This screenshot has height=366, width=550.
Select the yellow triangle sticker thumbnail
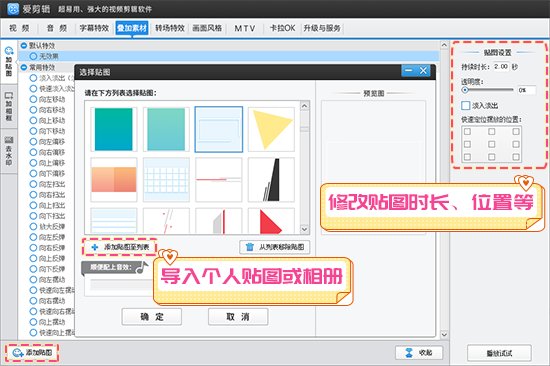(x=271, y=129)
